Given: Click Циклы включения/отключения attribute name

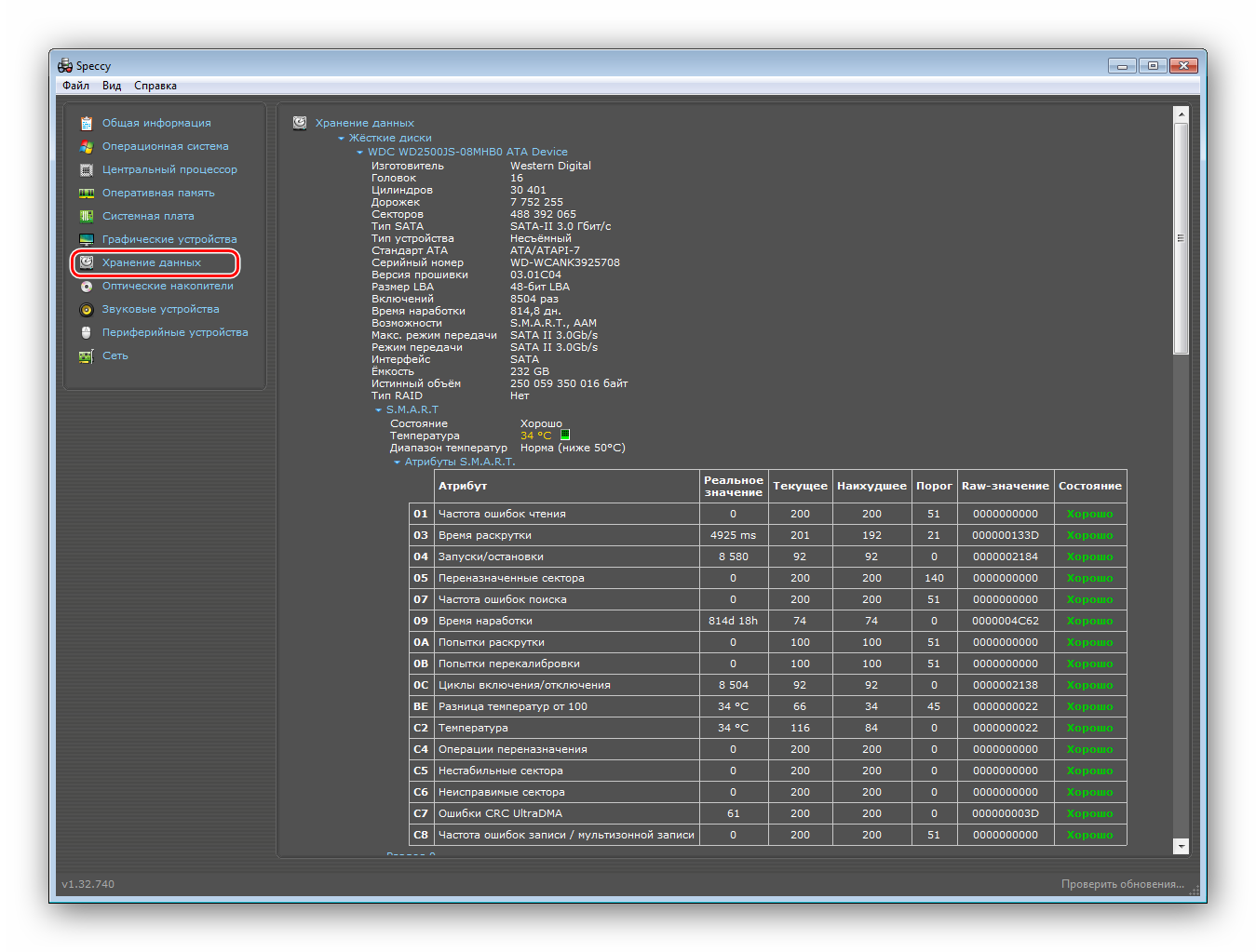Looking at the screenshot, I should [x=524, y=685].
